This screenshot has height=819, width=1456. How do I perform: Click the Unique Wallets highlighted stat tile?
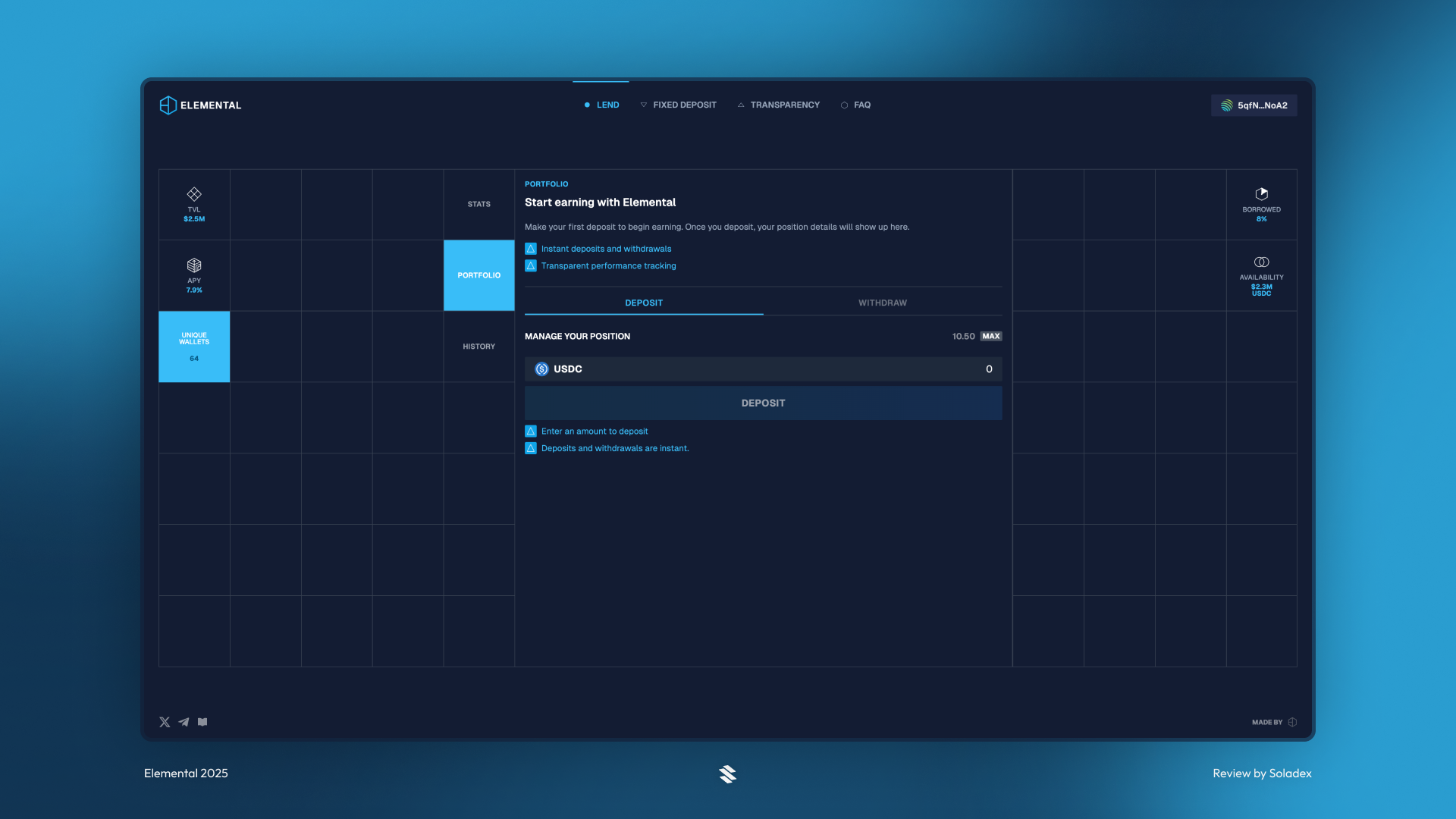point(193,347)
